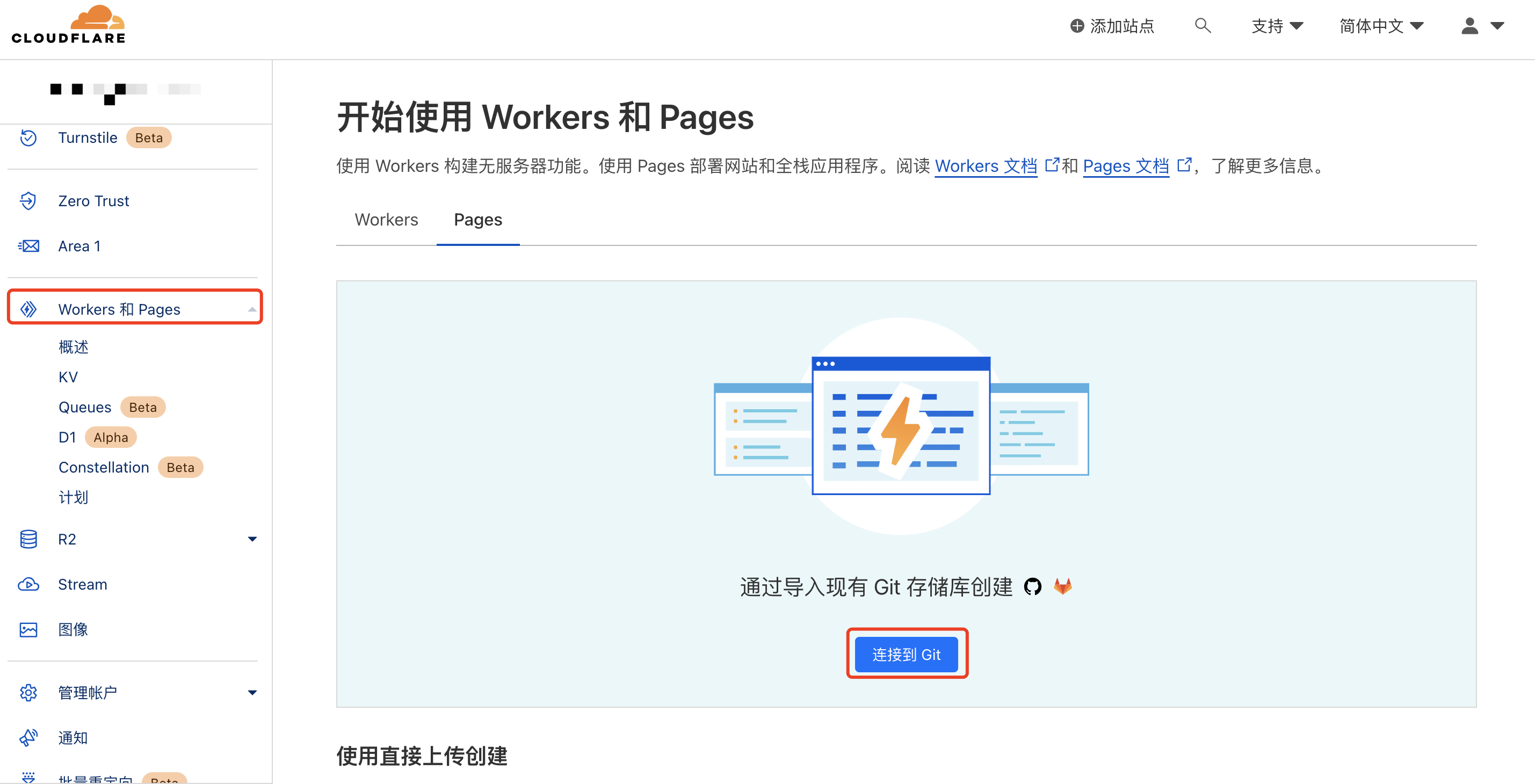Open the 简体中文 language dropdown
The width and height of the screenshot is (1535, 784).
pos(1381,26)
